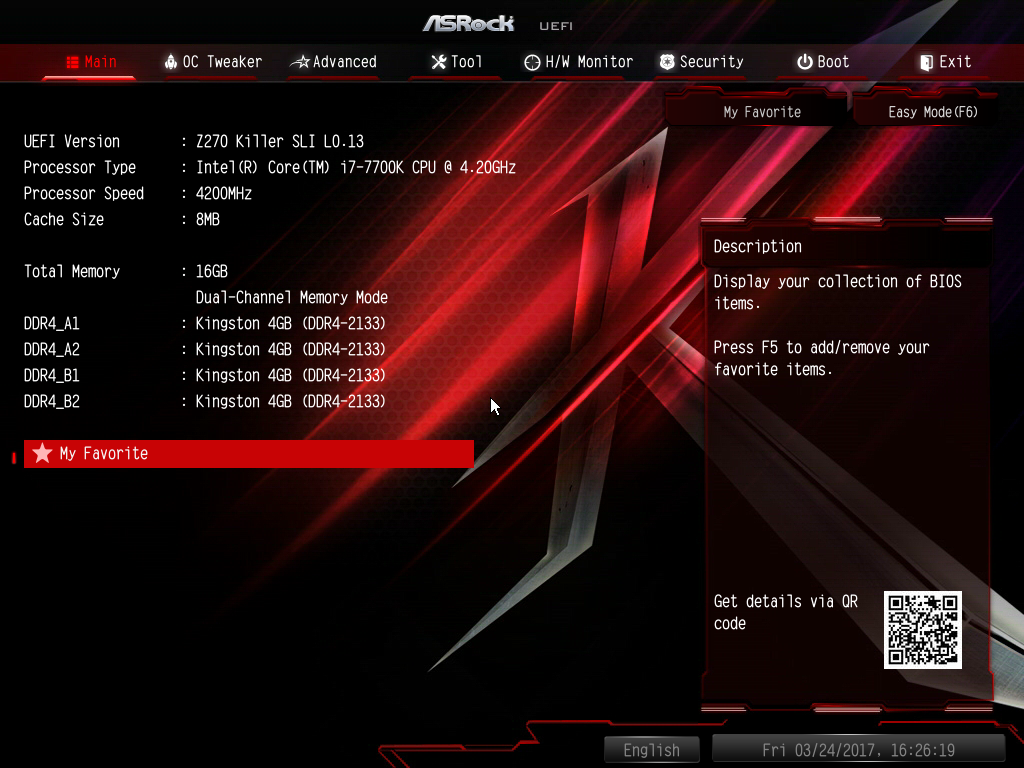Viewport: 1024px width, 768px height.
Task: Click the Advanced star icon
Action: point(300,62)
